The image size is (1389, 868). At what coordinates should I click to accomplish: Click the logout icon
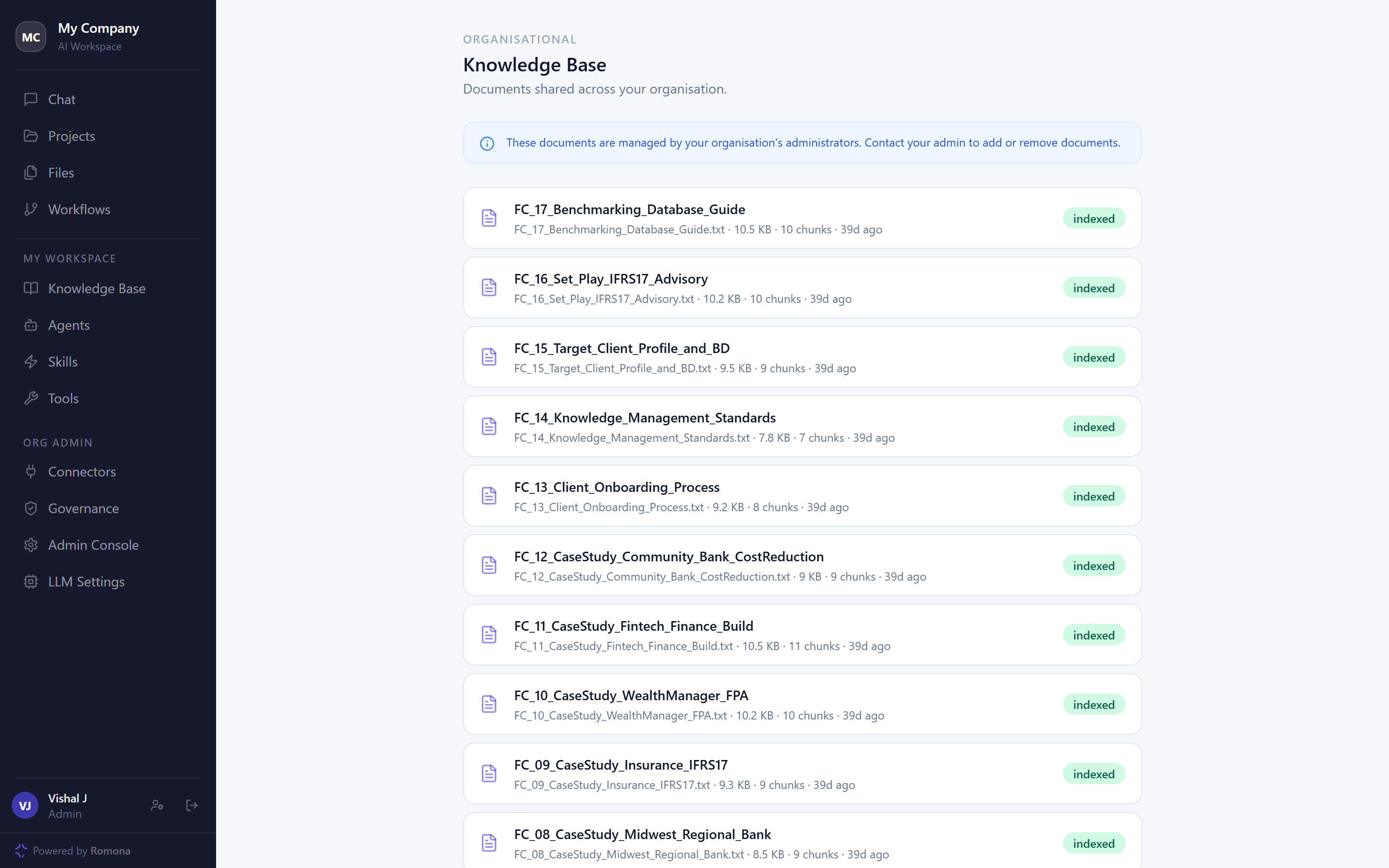point(192,805)
